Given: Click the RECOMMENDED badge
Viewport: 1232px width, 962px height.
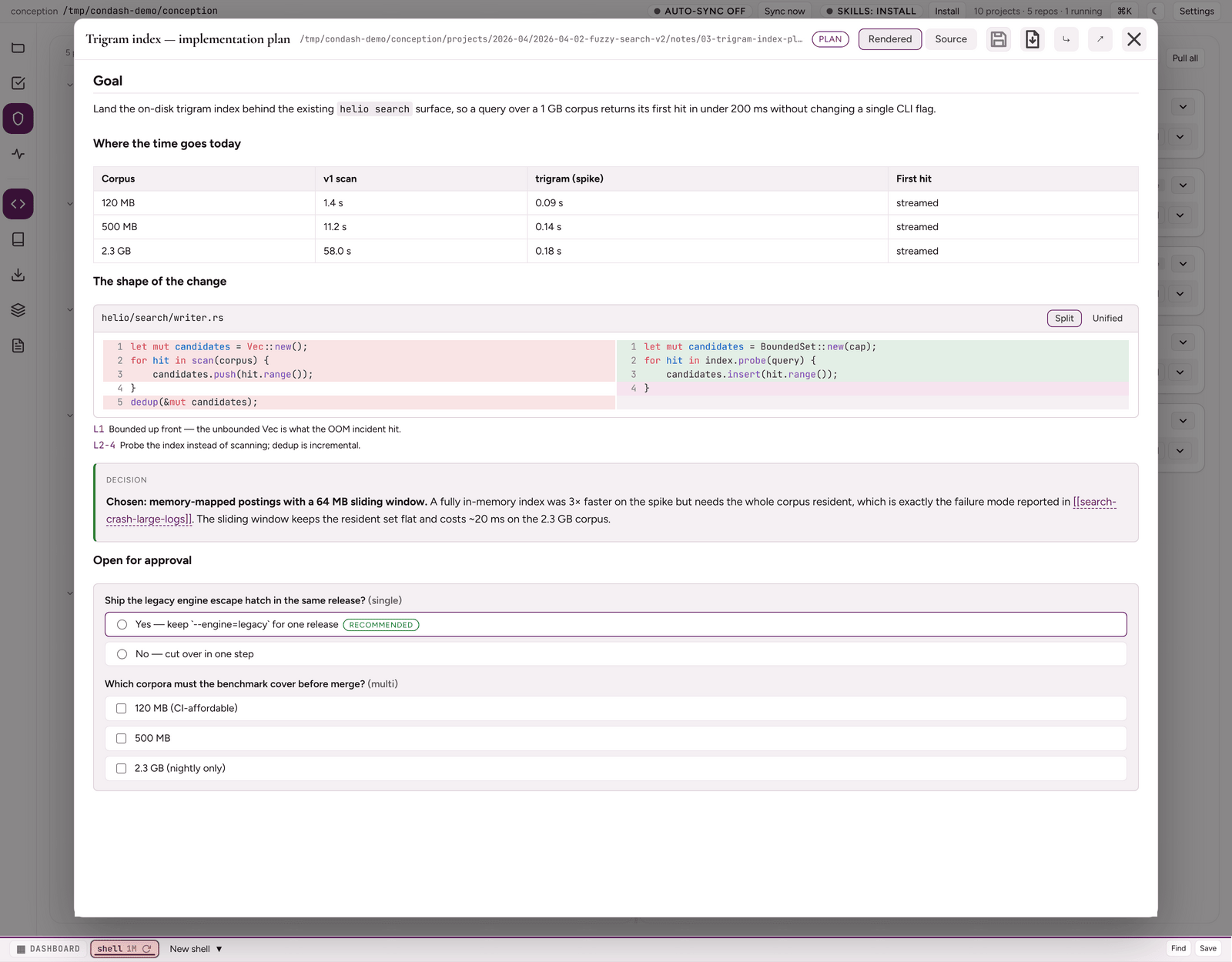Looking at the screenshot, I should [381, 625].
